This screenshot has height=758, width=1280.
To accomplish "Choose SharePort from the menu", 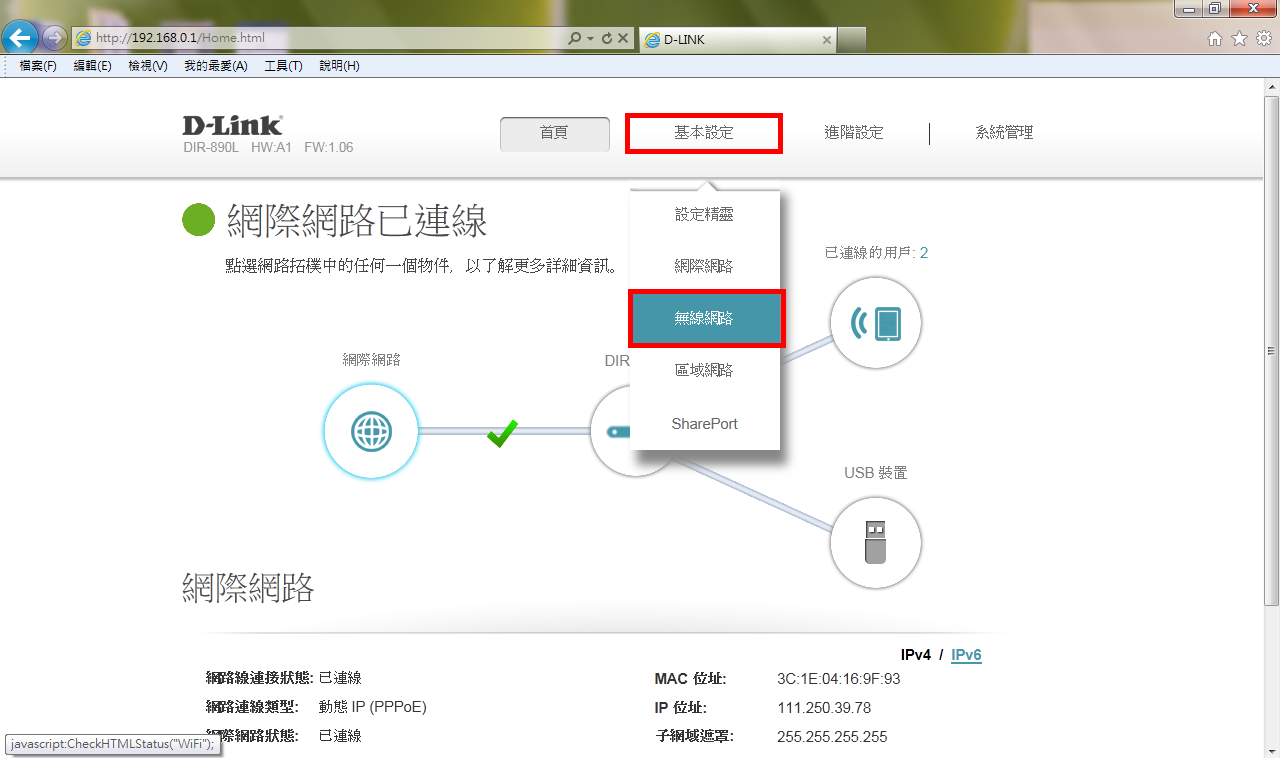I will [x=704, y=424].
